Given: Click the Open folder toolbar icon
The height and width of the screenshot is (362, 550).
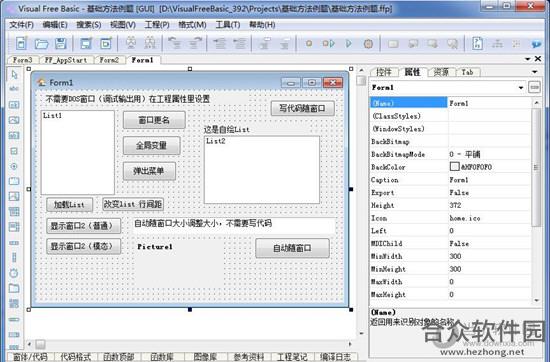Looking at the screenshot, I should [41, 44].
